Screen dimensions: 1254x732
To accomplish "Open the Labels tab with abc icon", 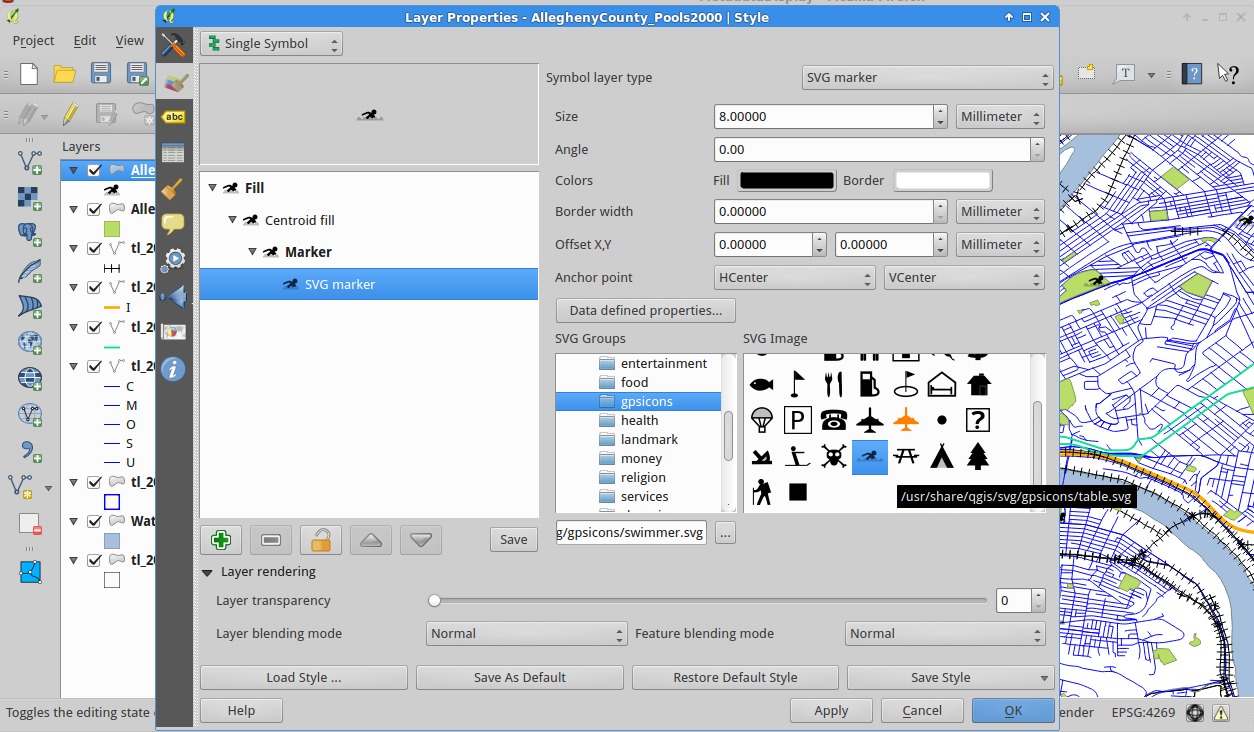I will pyautogui.click(x=174, y=117).
